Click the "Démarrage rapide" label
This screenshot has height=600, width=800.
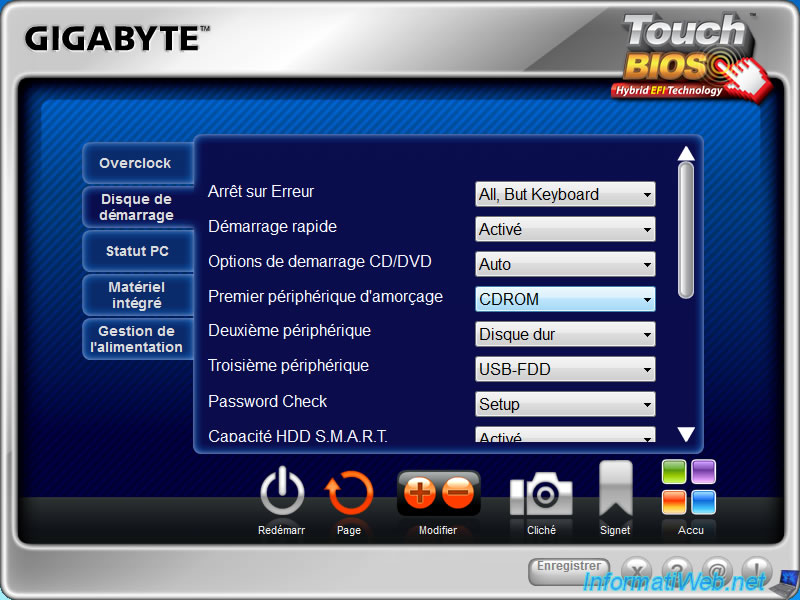272,227
